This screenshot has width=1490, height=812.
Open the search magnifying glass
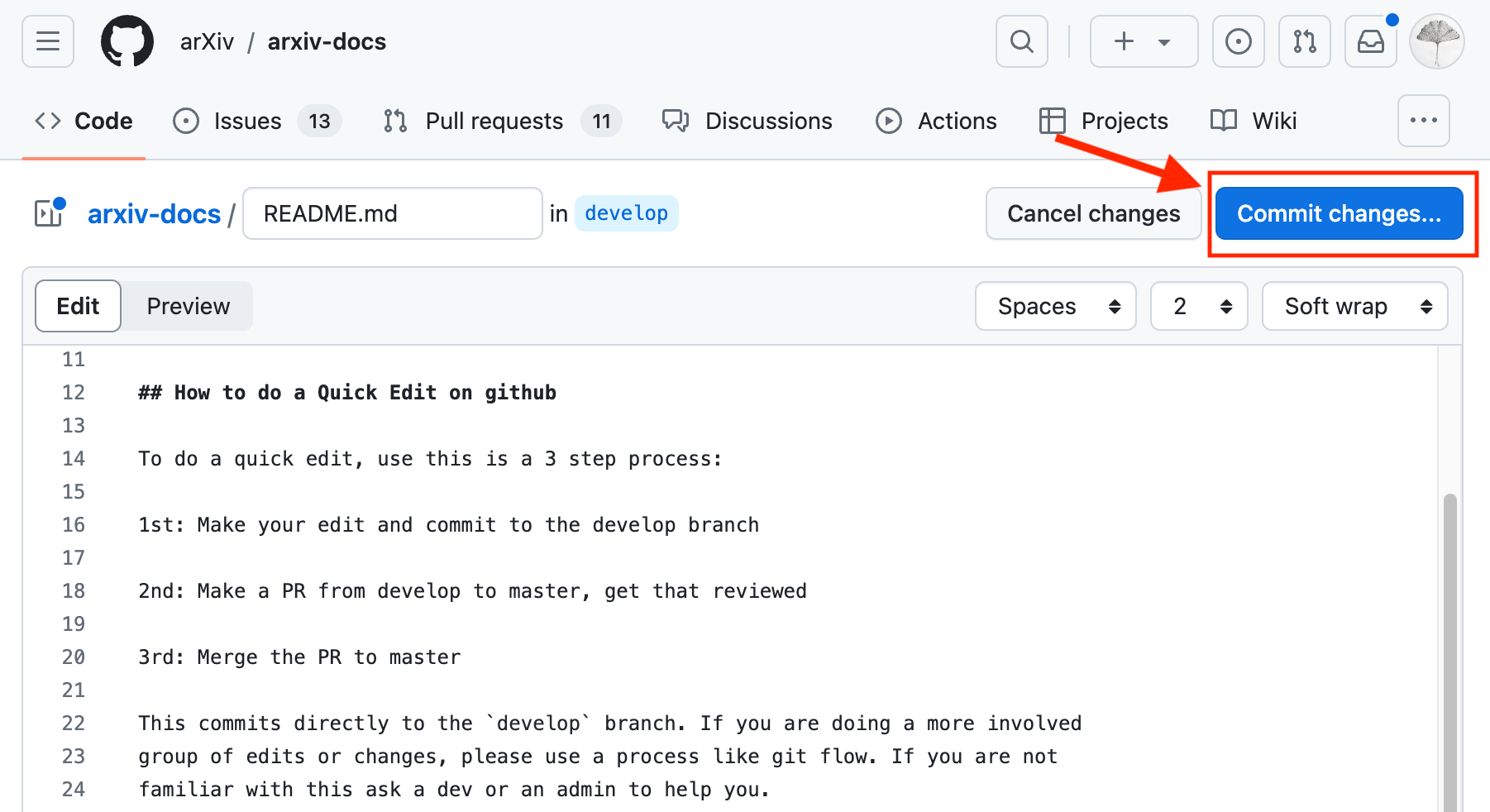pos(1021,41)
